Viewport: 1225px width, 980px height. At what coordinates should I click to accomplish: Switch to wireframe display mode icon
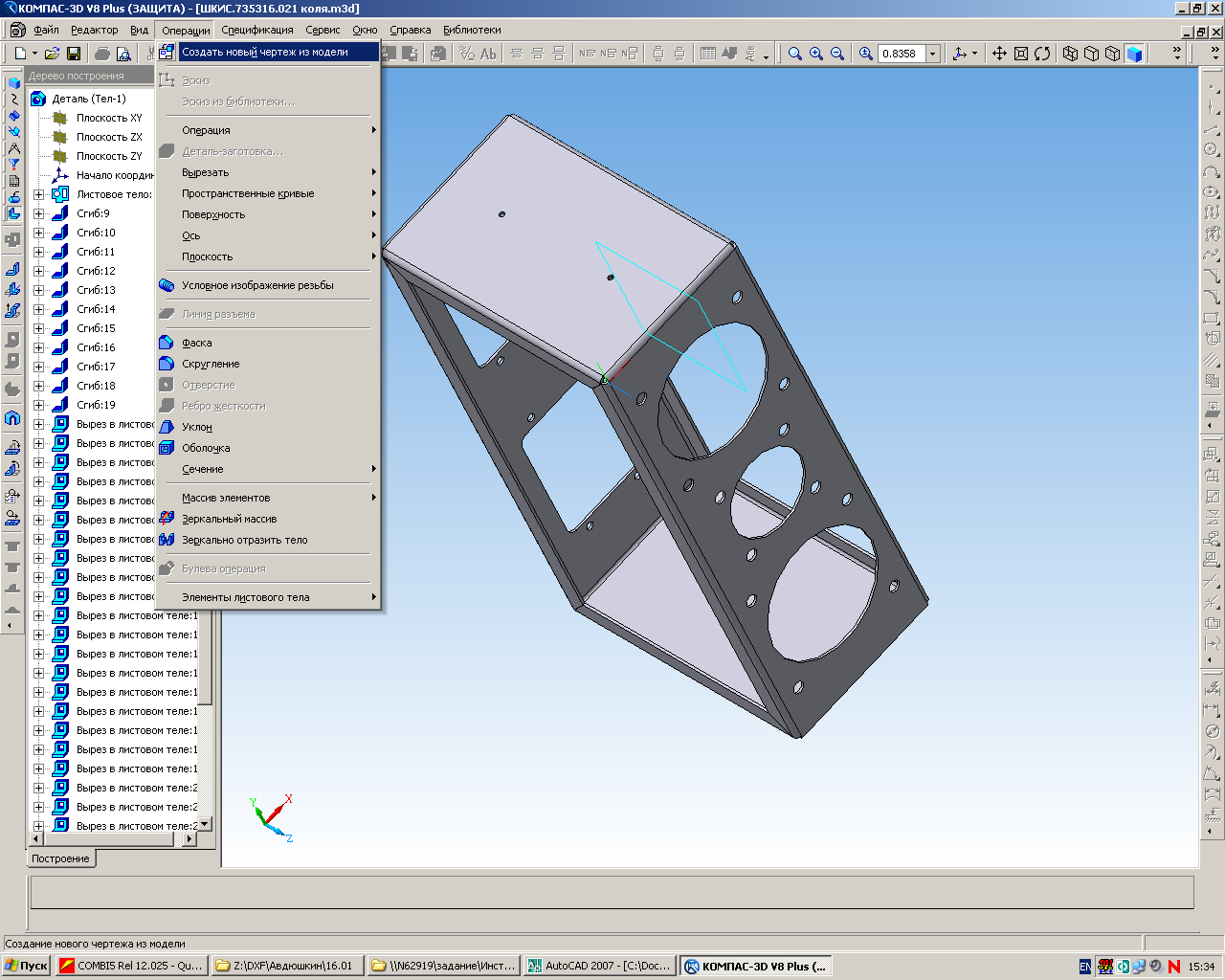coord(1071,54)
